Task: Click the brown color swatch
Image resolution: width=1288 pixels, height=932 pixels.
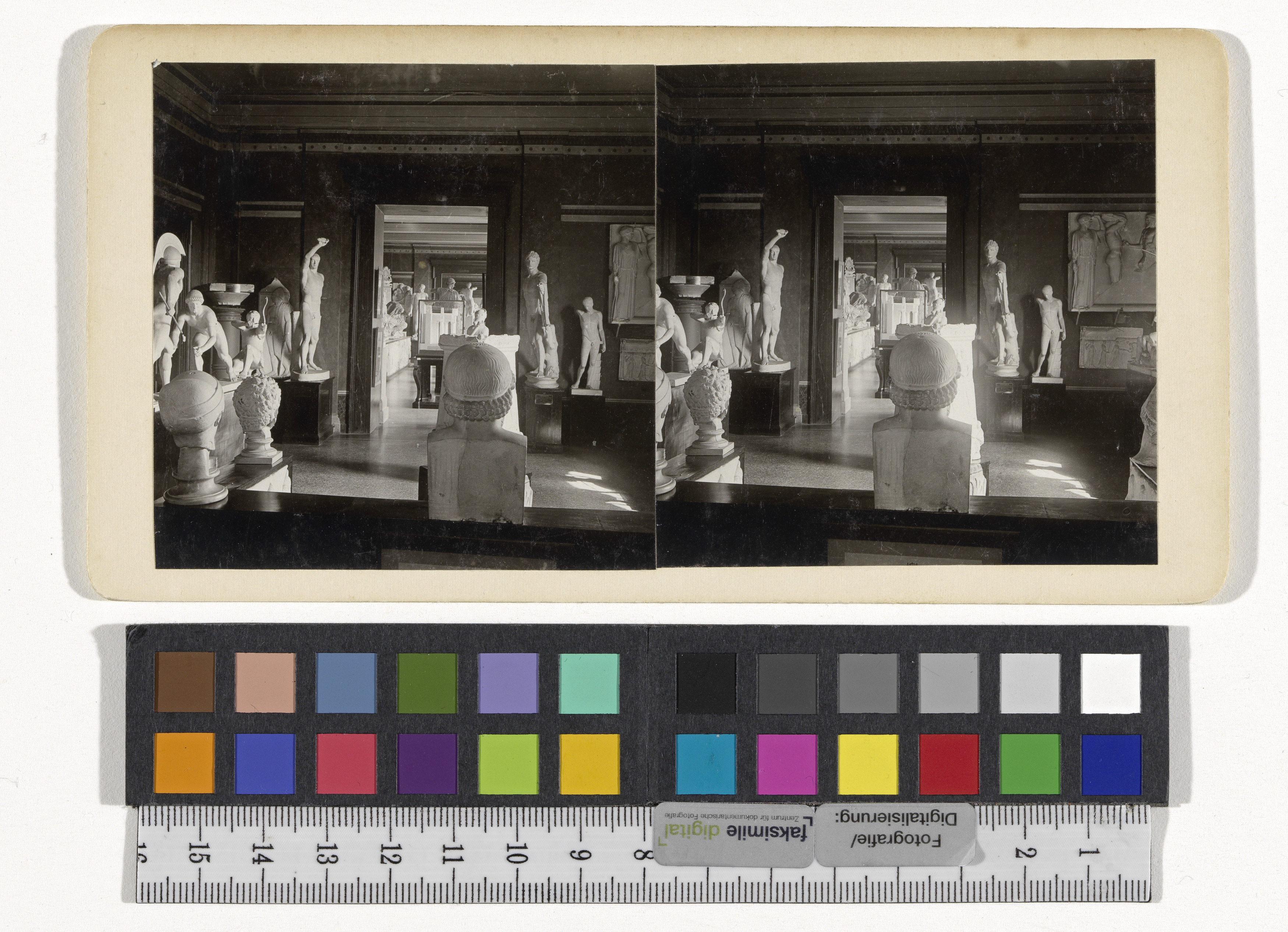Action: (185, 682)
